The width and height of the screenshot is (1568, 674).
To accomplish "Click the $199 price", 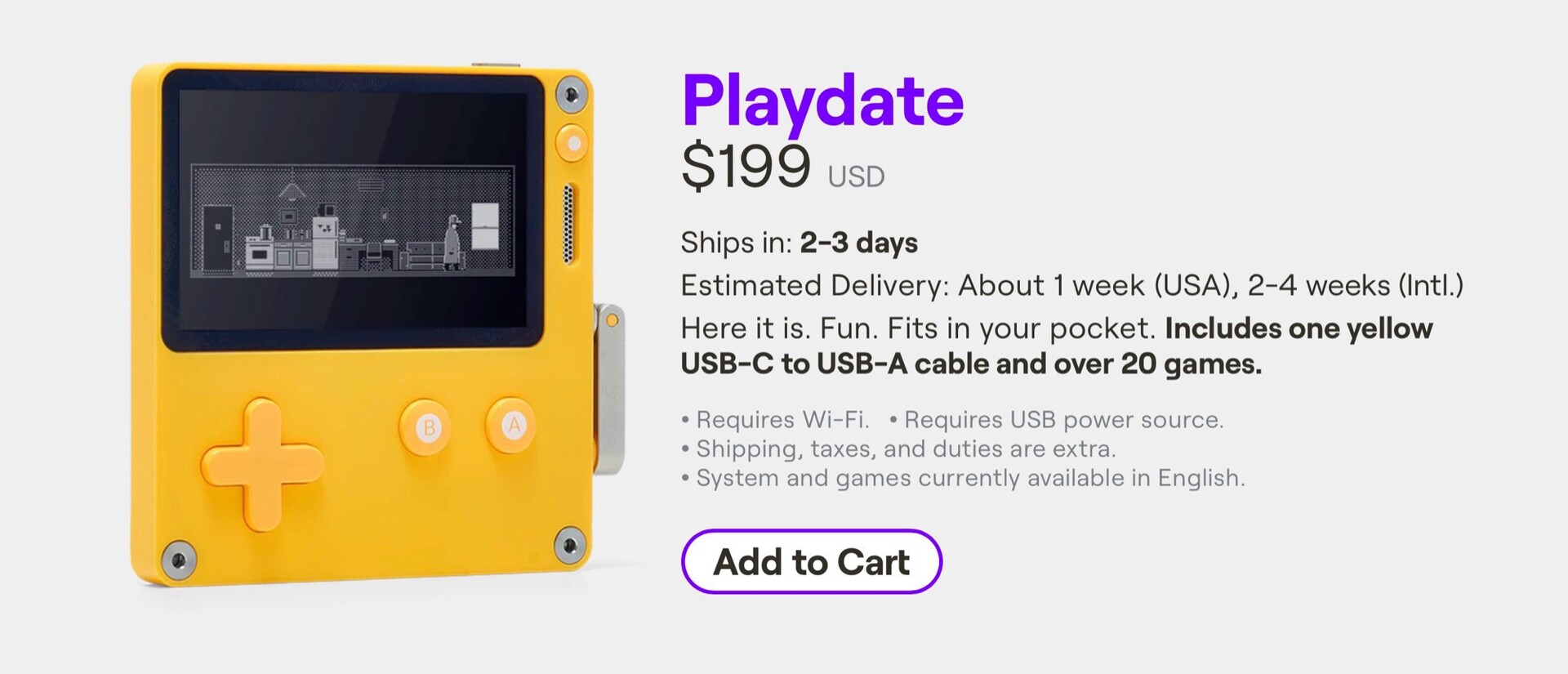I will coord(746,167).
